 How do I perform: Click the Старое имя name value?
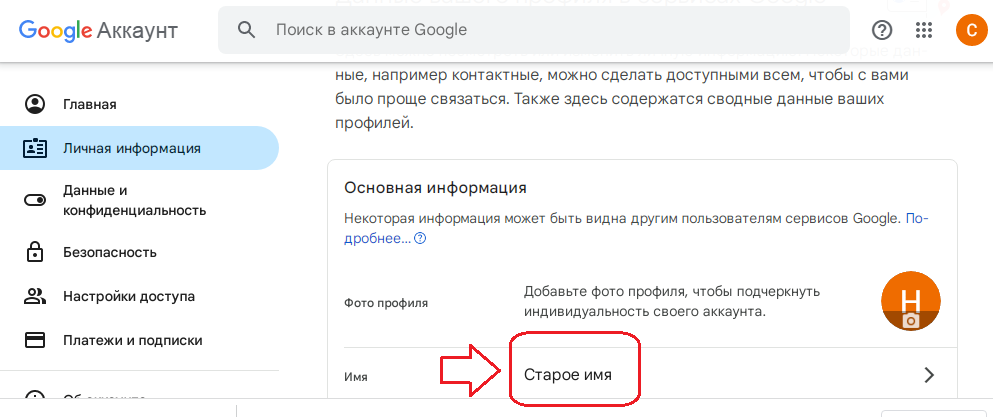click(568, 375)
